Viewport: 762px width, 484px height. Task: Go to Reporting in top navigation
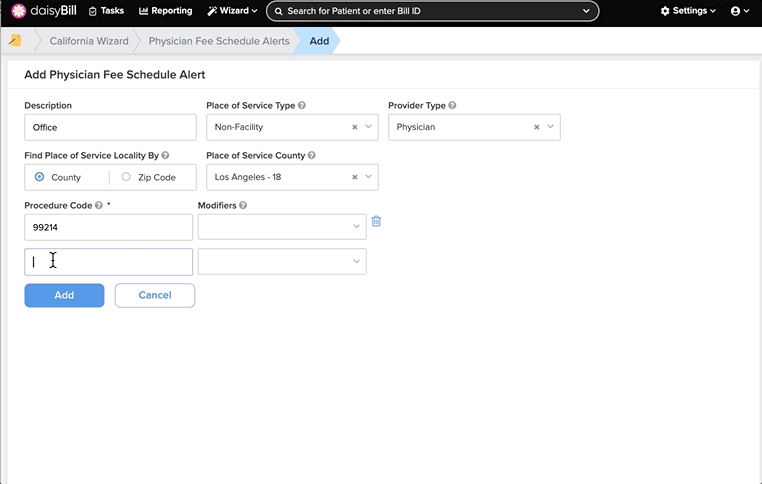click(166, 11)
